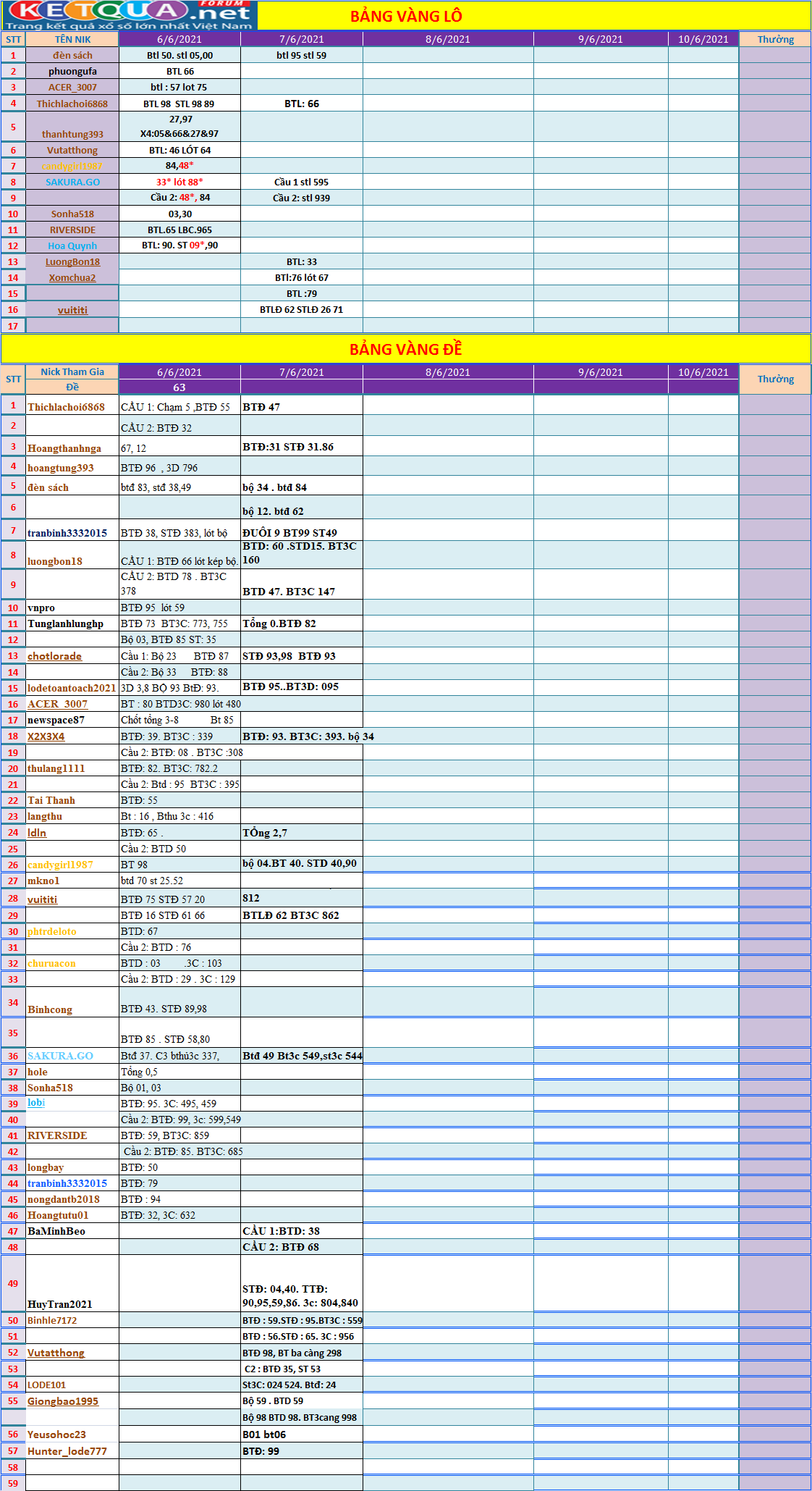Select the nick "longbay"
This screenshot has width=812, height=1491.
46,1167
